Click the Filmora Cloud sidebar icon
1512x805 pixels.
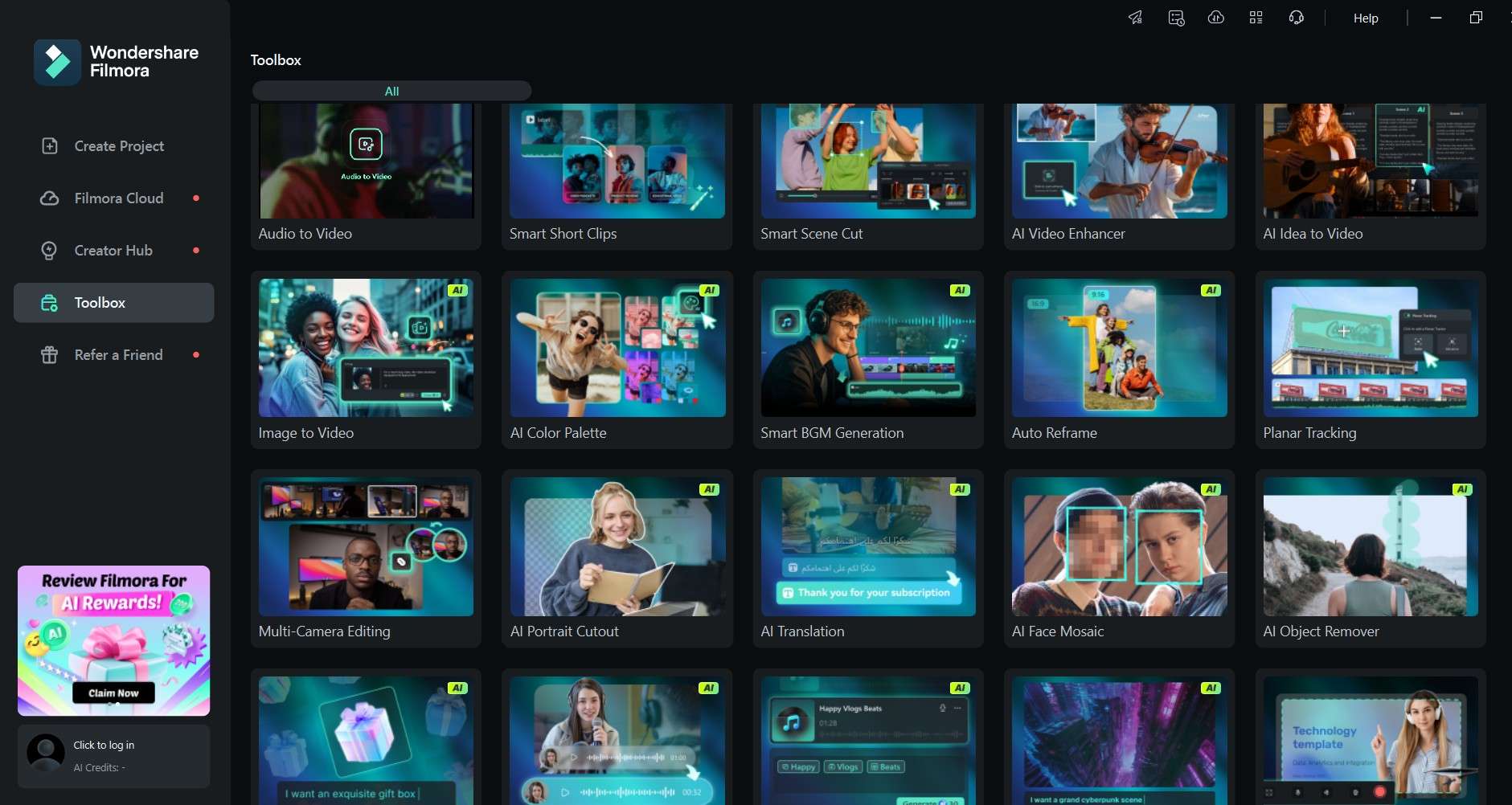(50, 198)
